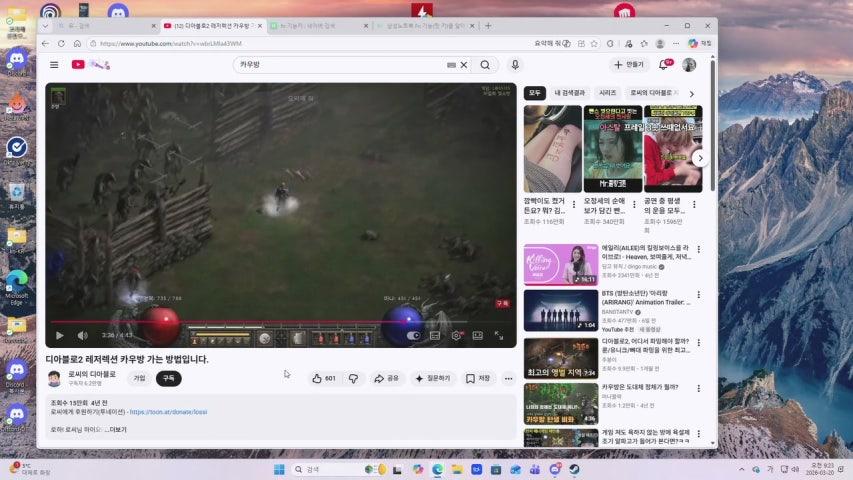Select the 내 검색결과 filter chip
853x480 pixels.
(x=570, y=92)
